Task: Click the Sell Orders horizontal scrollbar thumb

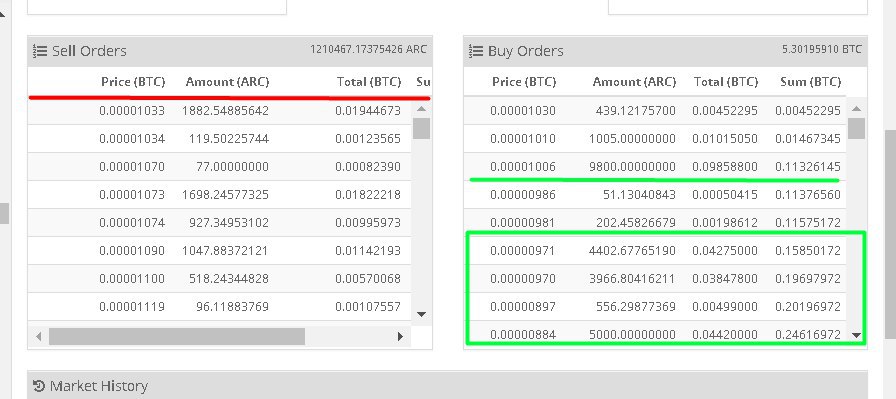Action: [177, 337]
